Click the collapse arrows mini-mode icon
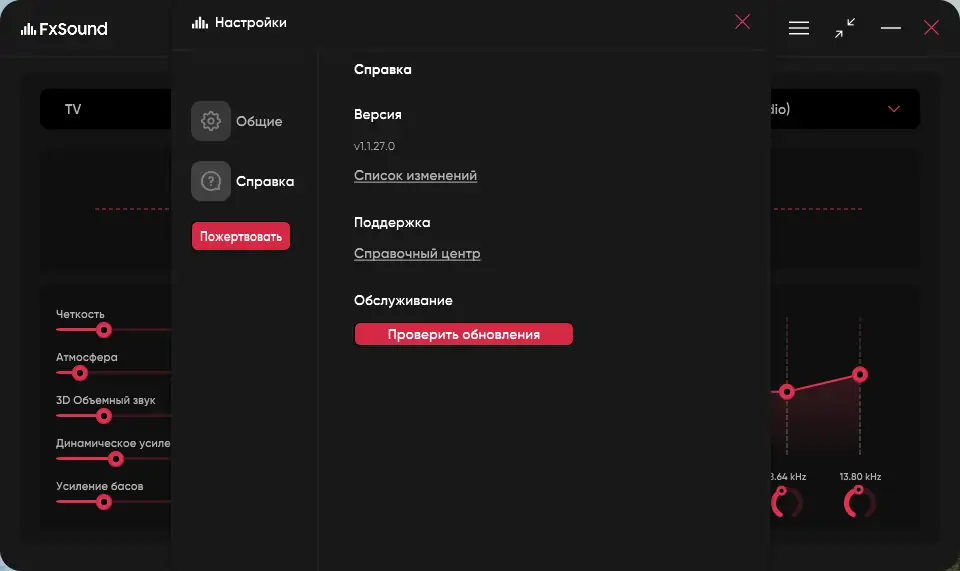 (845, 28)
